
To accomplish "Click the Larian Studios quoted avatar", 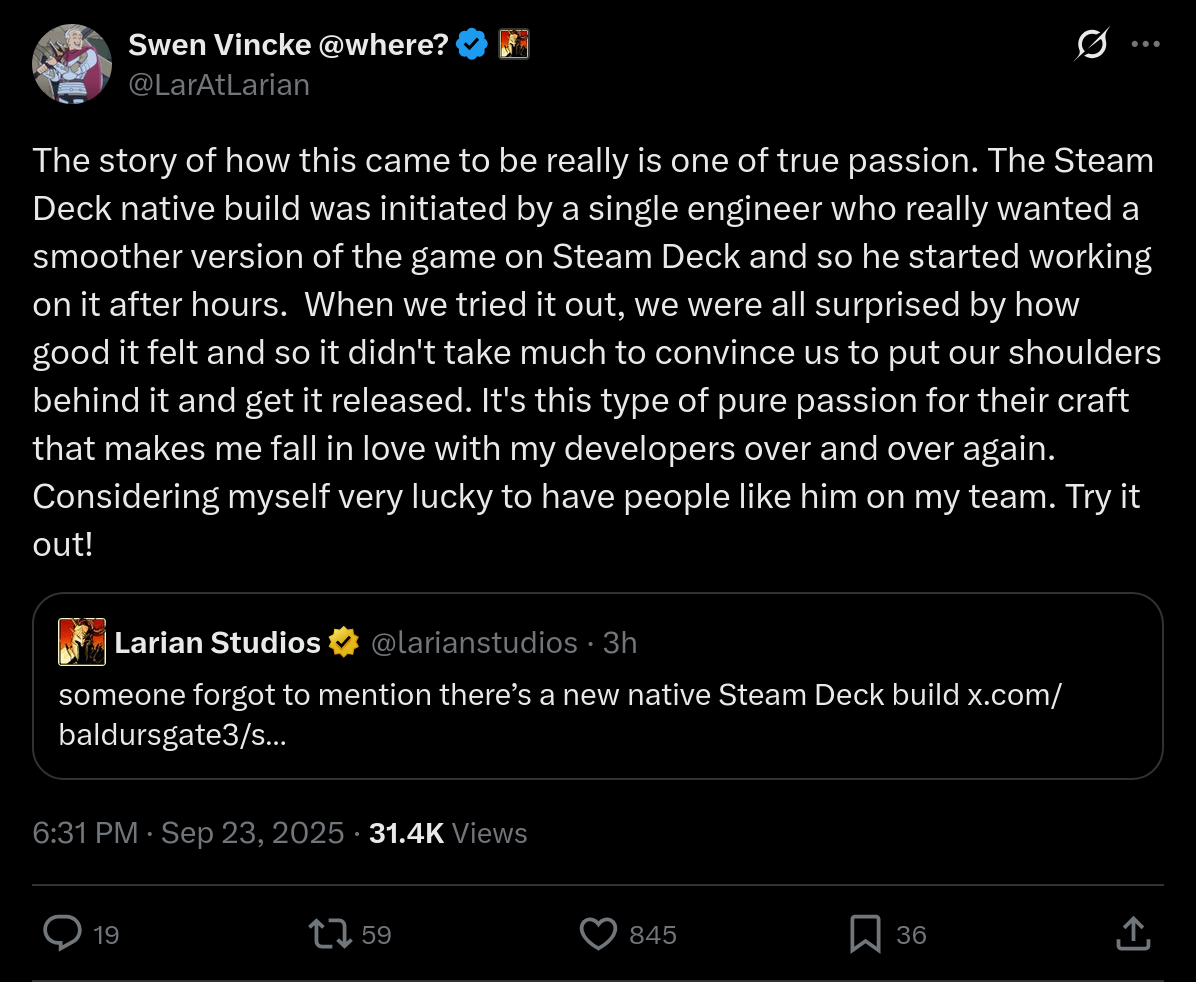I will point(82,642).
